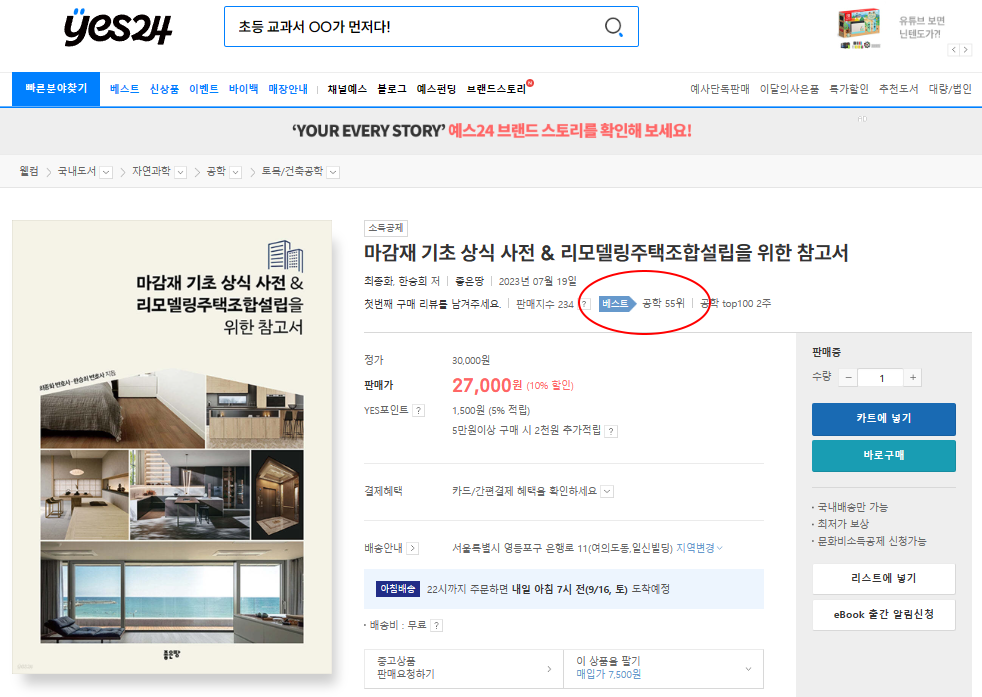Open the 베스트 menu
Screen dimensions: 982x697
[x=124, y=89]
